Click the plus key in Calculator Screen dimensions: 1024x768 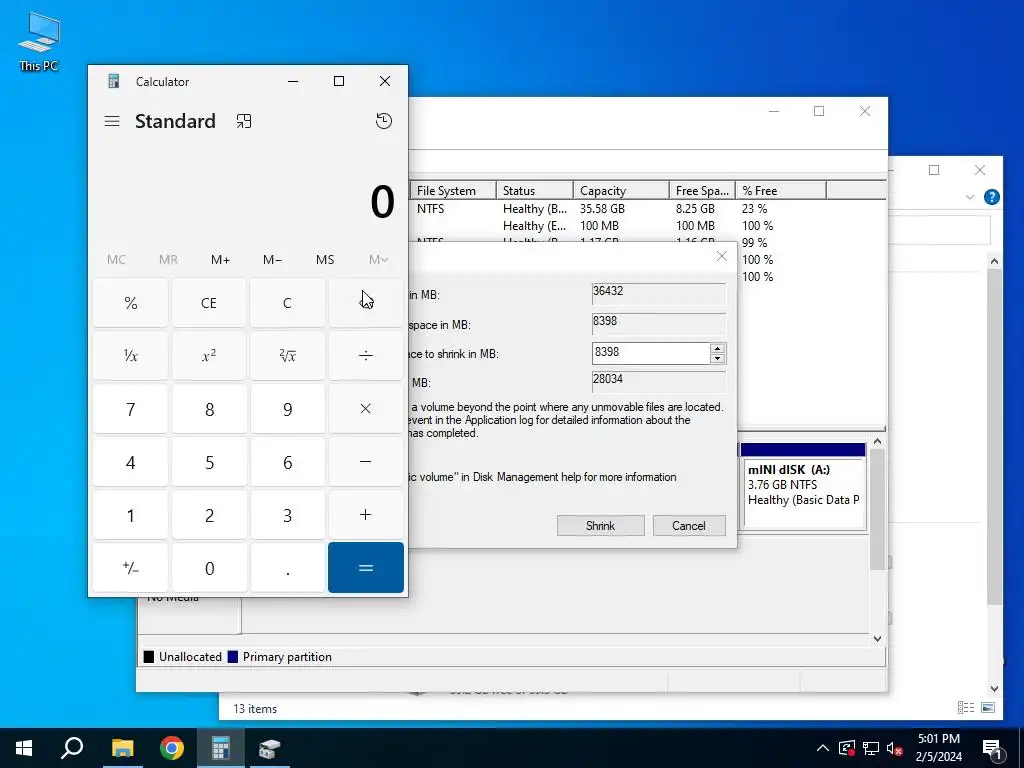pyautogui.click(x=366, y=515)
